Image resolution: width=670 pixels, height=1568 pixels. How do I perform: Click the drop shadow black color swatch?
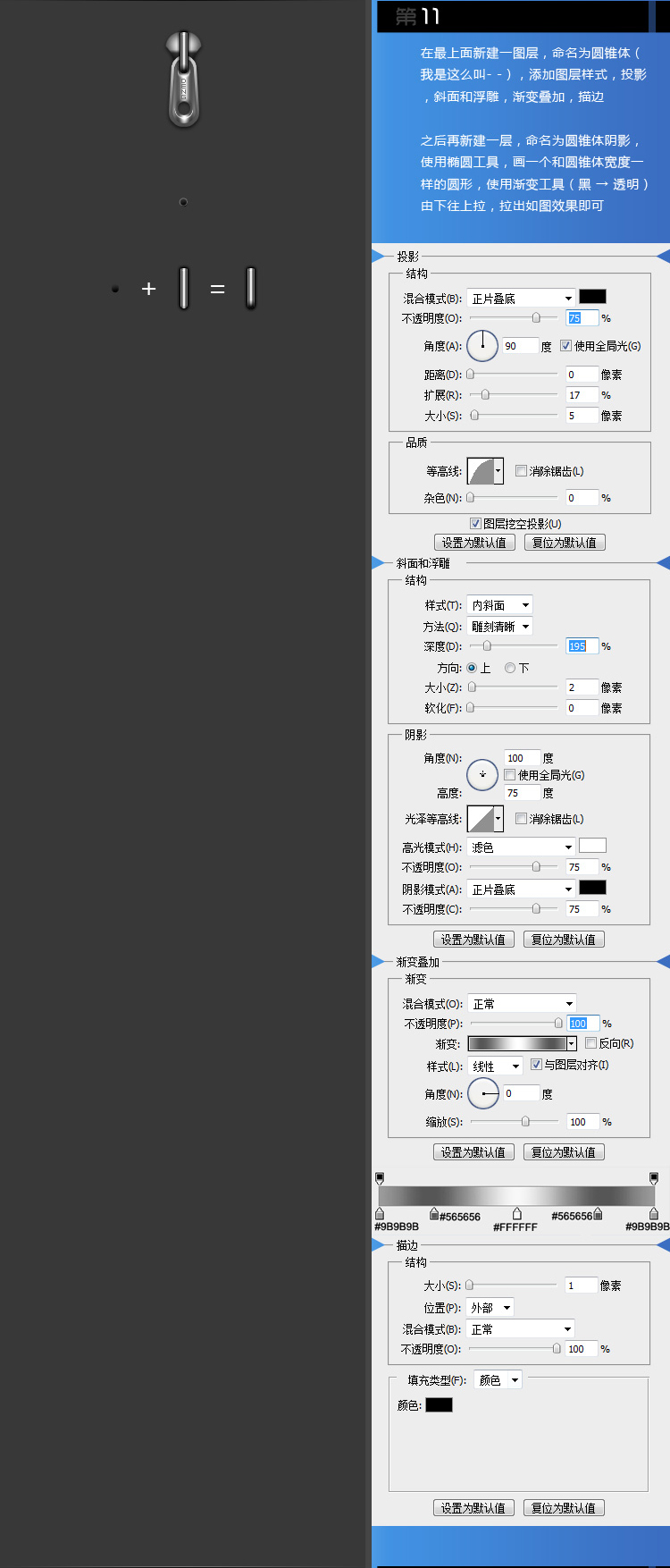[x=592, y=297]
